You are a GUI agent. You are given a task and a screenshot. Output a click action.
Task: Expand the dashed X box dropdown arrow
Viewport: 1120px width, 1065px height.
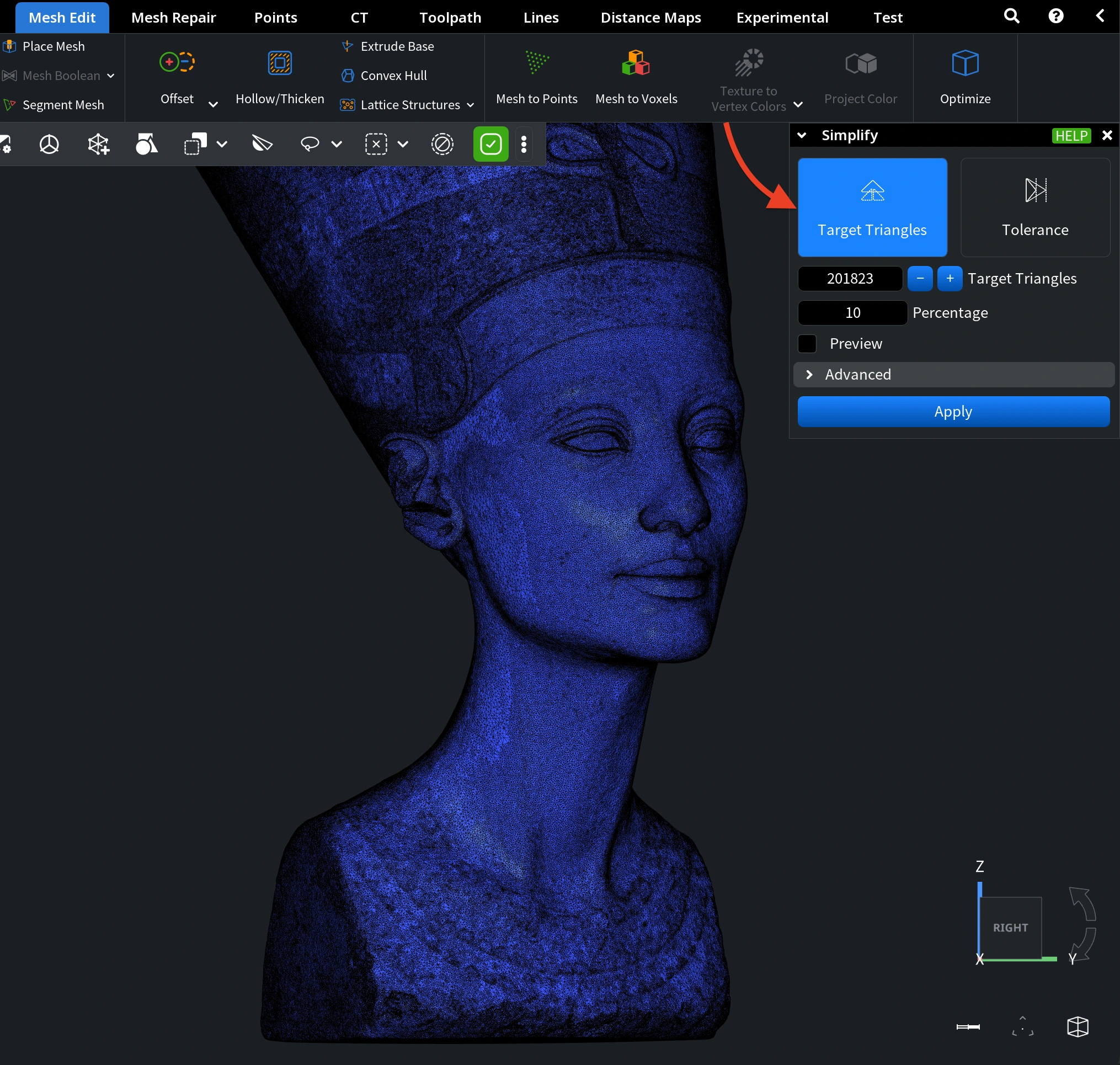pyautogui.click(x=402, y=144)
